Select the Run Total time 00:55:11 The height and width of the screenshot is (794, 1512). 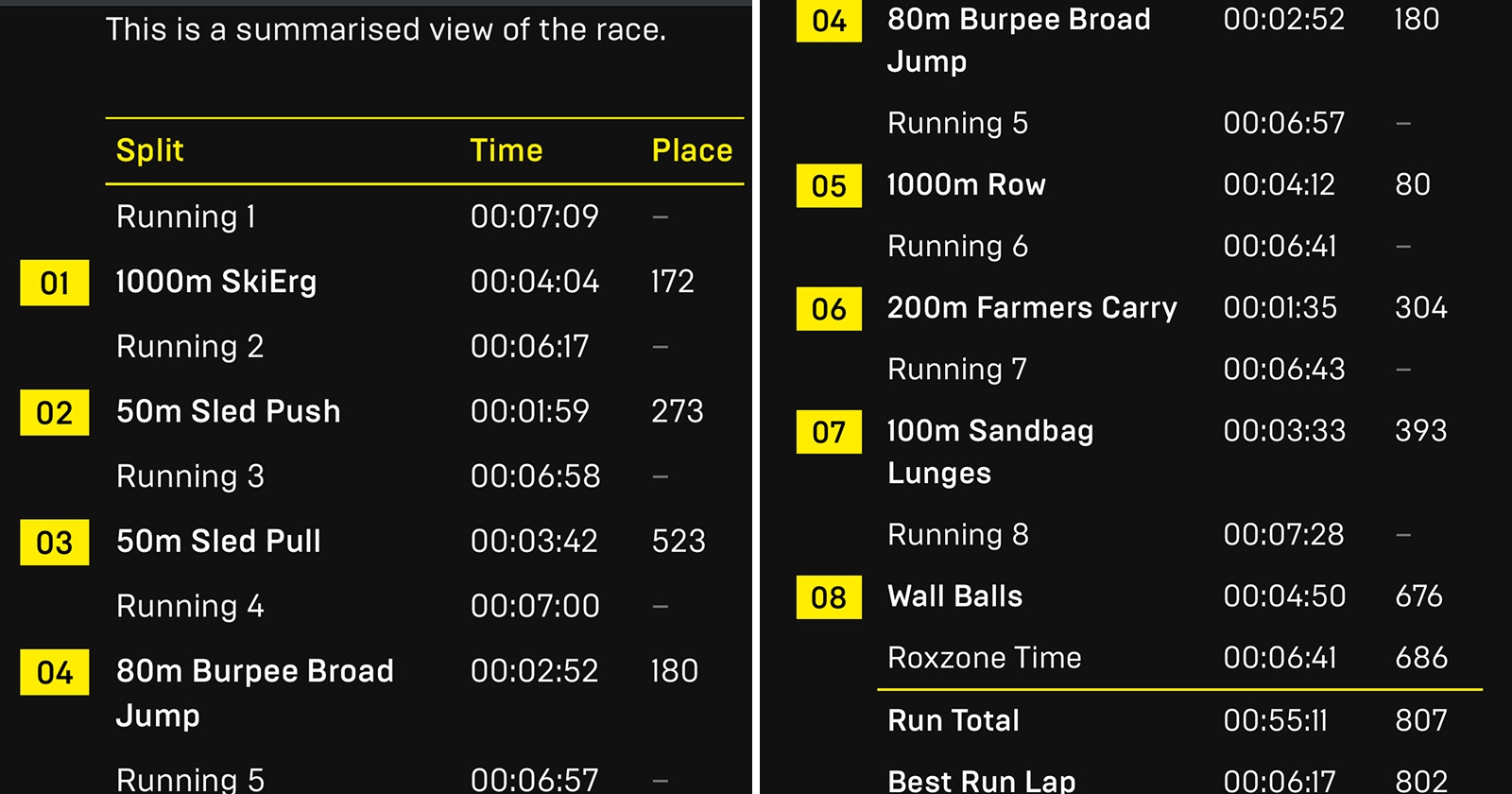pos(1275,720)
